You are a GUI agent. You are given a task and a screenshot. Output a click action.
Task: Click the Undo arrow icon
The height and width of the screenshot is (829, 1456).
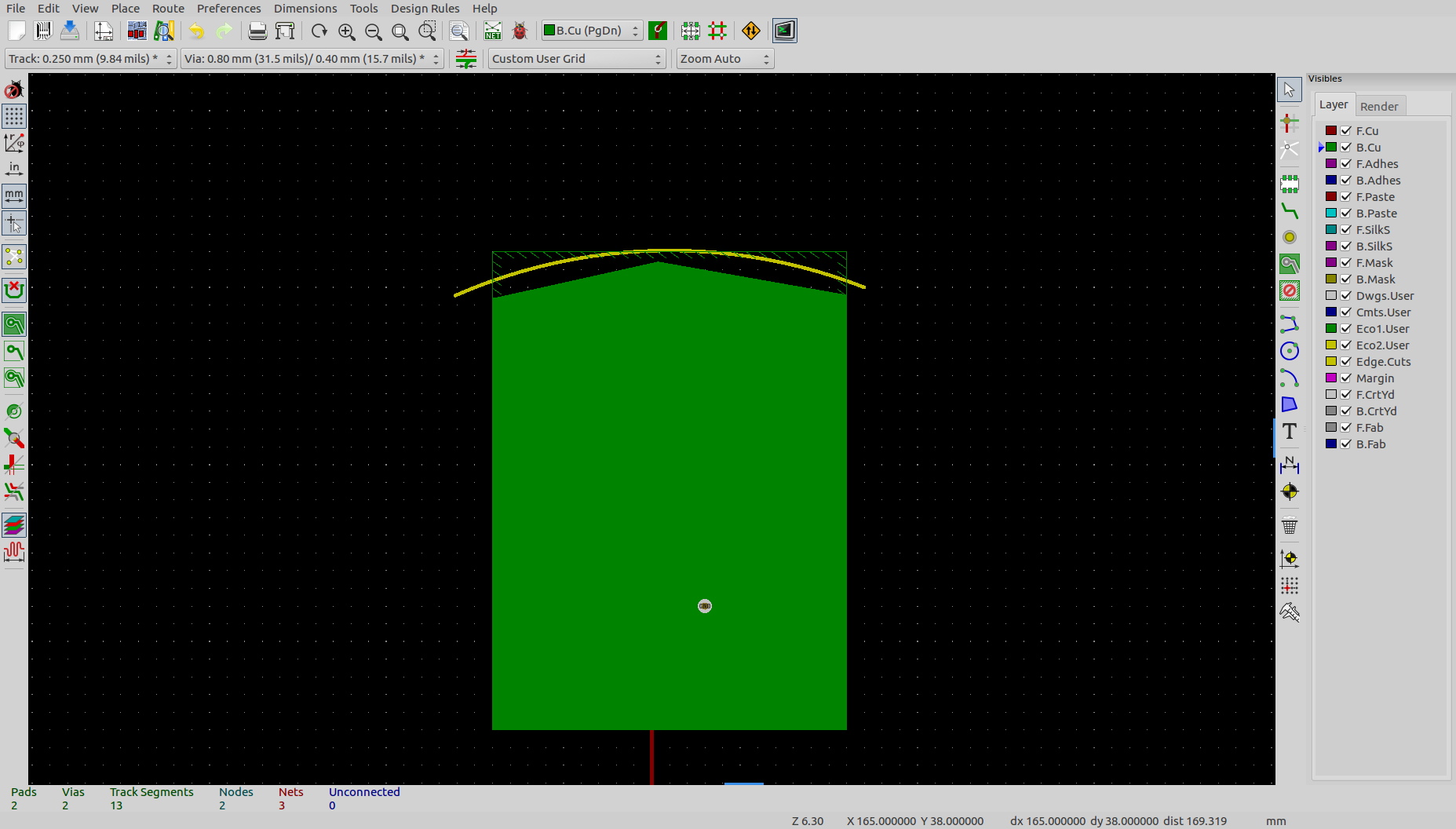click(x=196, y=31)
